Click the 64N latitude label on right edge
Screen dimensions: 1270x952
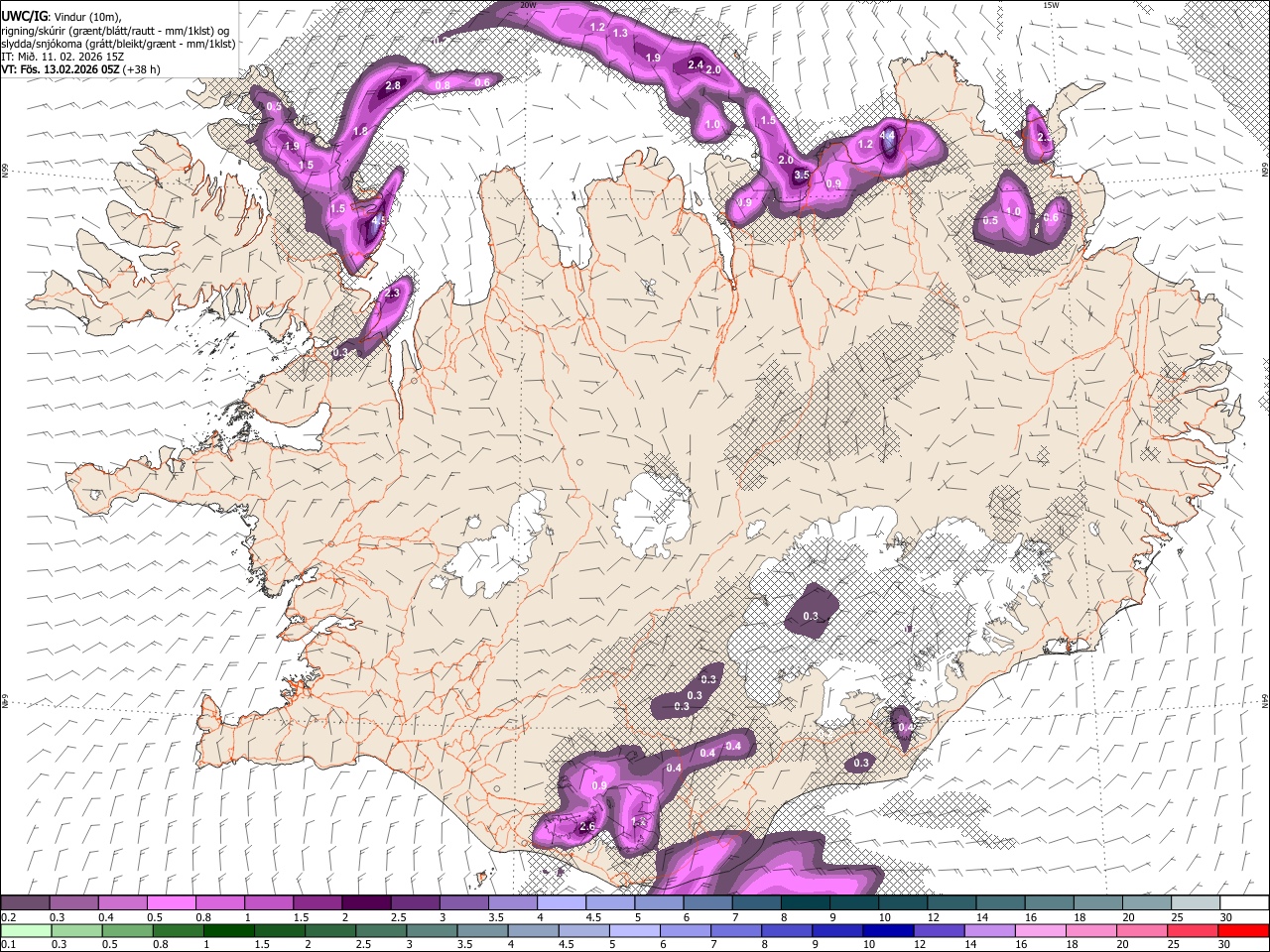pos(1264,700)
